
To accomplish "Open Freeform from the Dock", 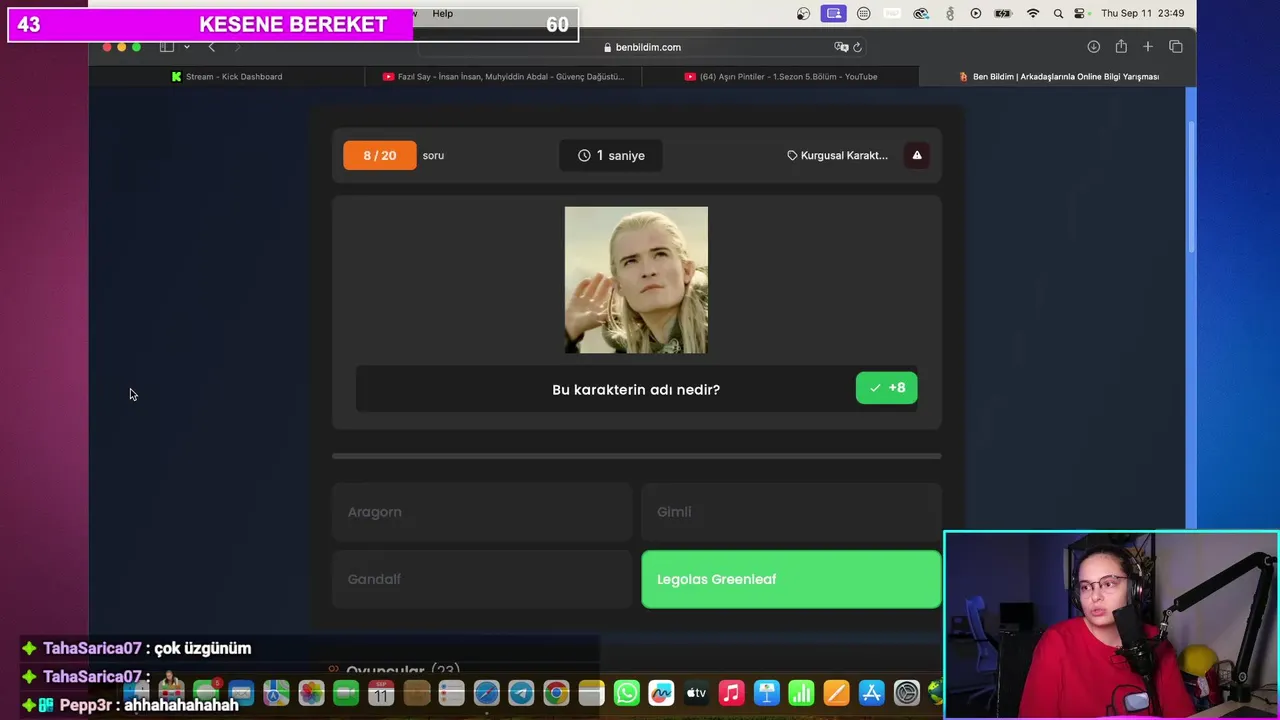I will [x=661, y=693].
